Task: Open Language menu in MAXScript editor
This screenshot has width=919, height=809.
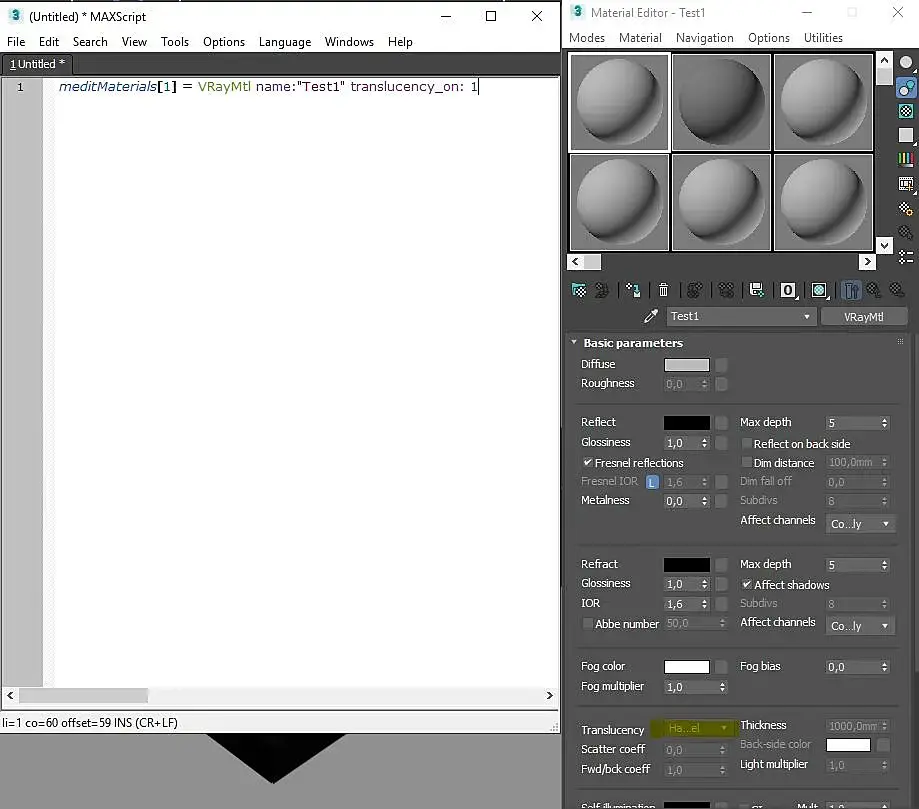Action: (285, 42)
